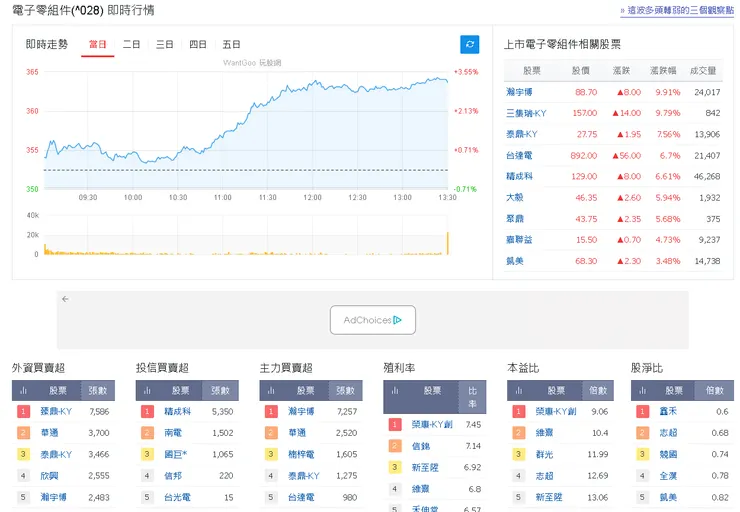Viewport: 740px width, 512px height.
Task: Open 信錦 in 殖利率 list
Action: [420, 446]
